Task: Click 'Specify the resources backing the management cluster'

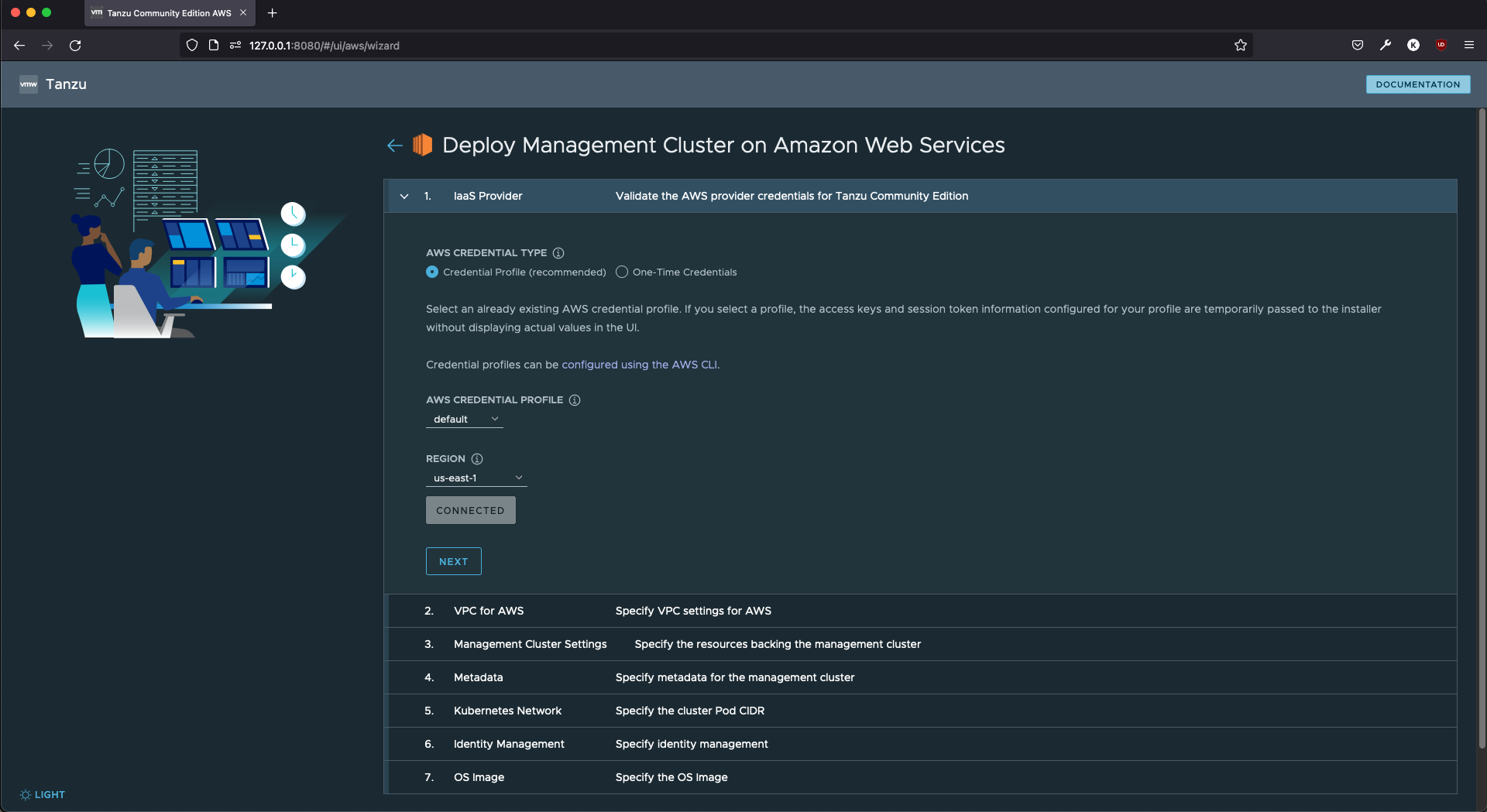Action: pyautogui.click(x=778, y=645)
